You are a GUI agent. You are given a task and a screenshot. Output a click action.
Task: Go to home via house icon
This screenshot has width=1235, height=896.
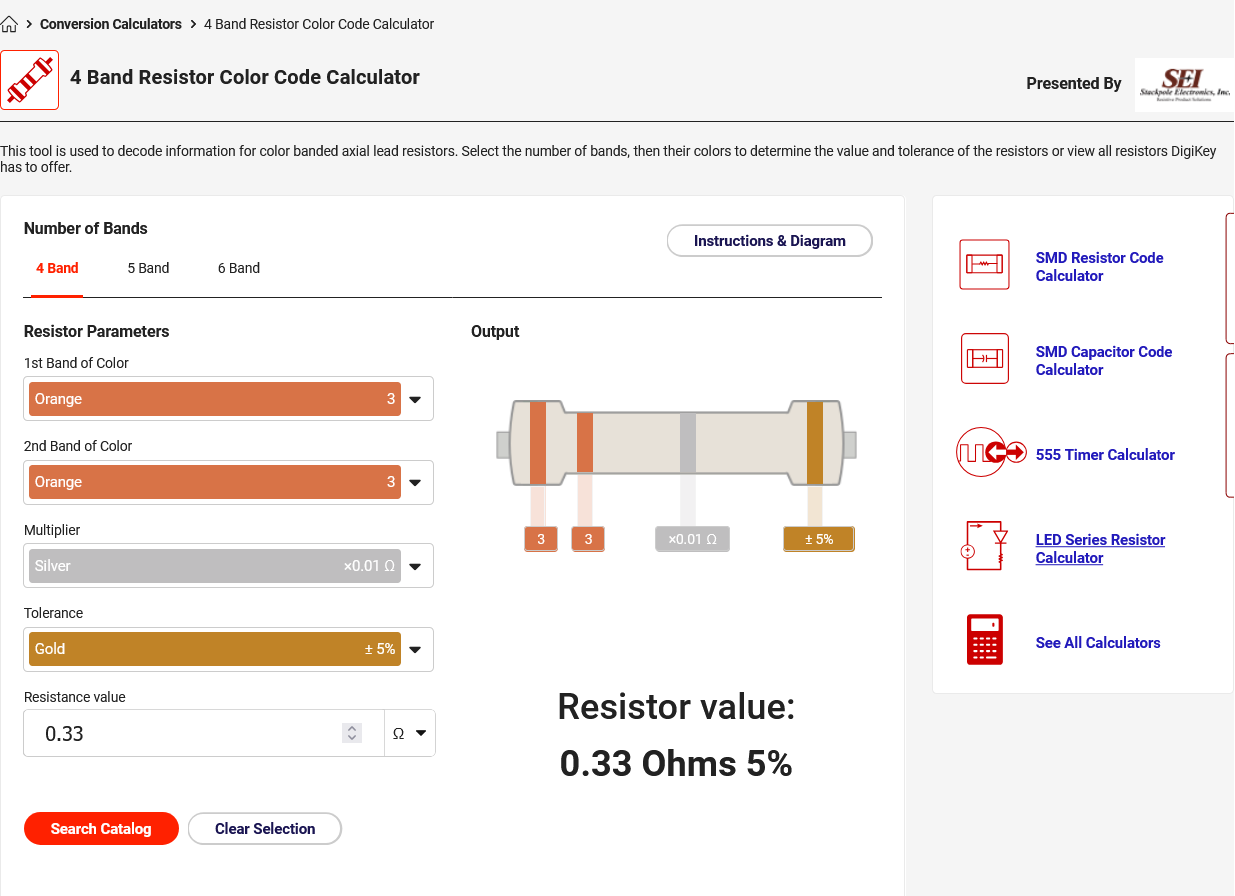click(x=10, y=24)
